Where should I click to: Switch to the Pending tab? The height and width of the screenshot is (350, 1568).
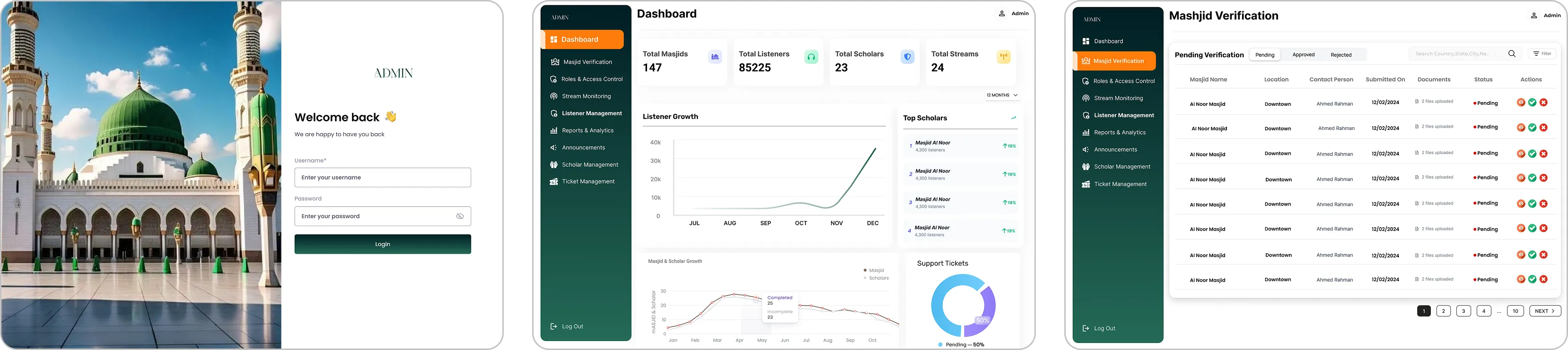pos(1265,55)
